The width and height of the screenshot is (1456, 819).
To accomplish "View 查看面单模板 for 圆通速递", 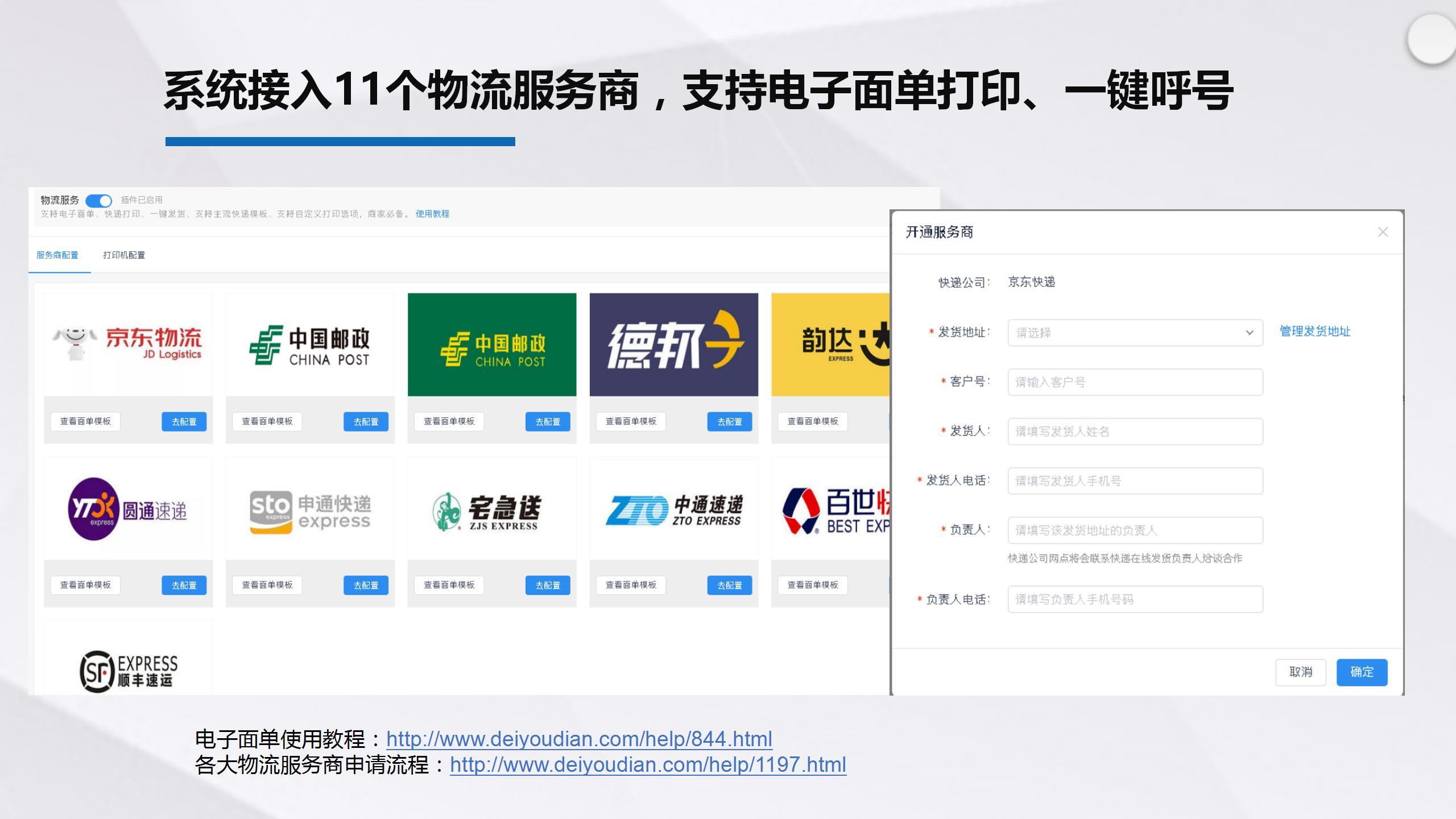I will [85, 585].
